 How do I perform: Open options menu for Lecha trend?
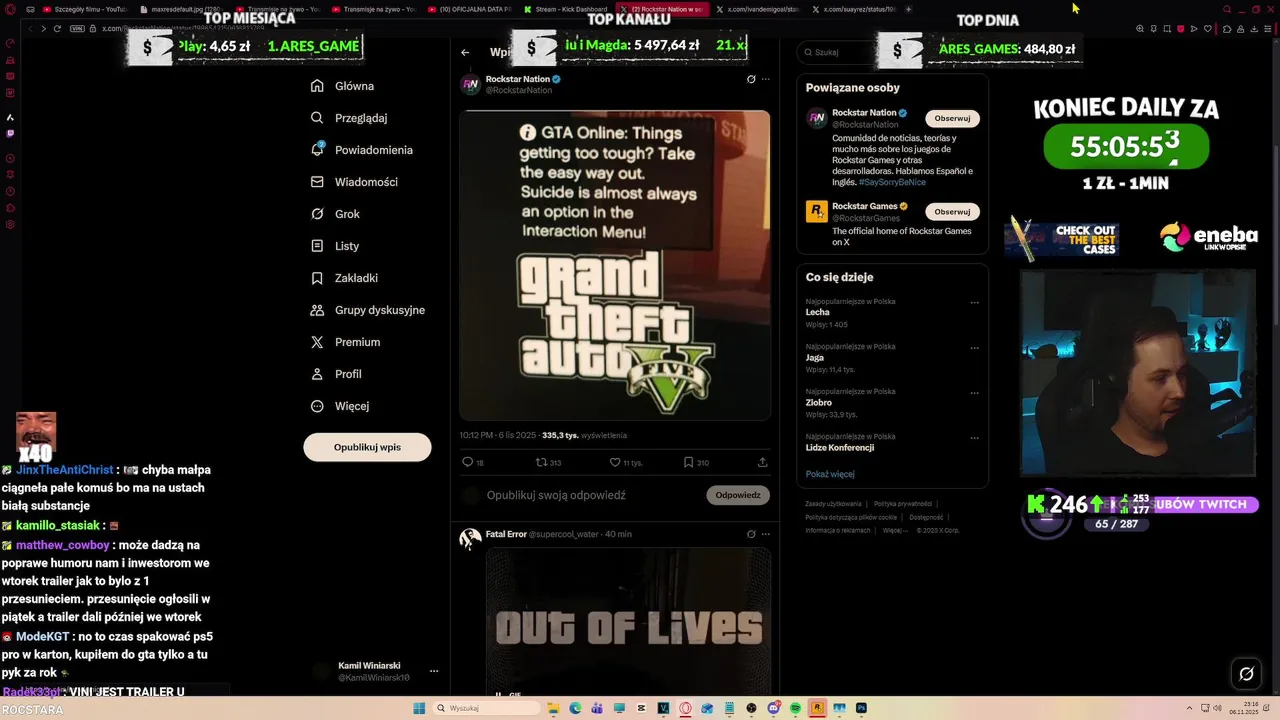click(x=974, y=302)
